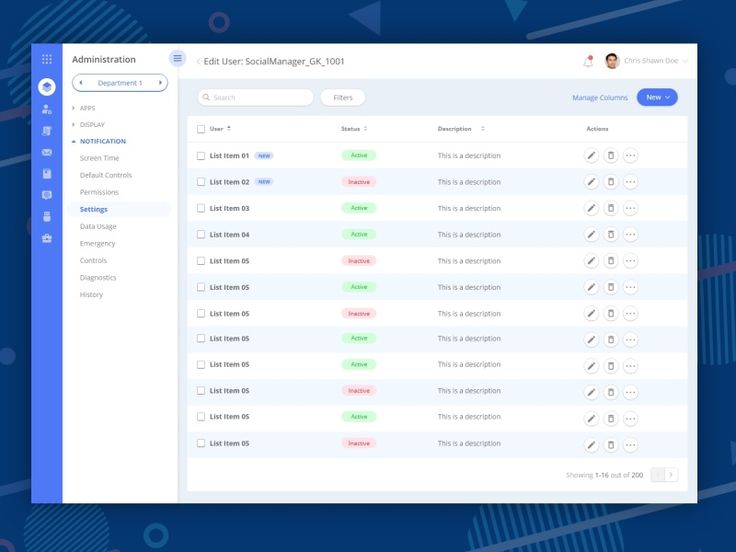Open more options for List Item 04
This screenshot has width=736, height=552.
point(630,234)
